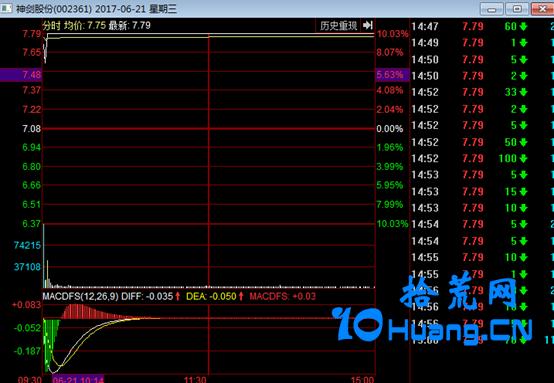Click the -0.052 MACD axis label
Screen dimensions: 554x383
point(27,328)
